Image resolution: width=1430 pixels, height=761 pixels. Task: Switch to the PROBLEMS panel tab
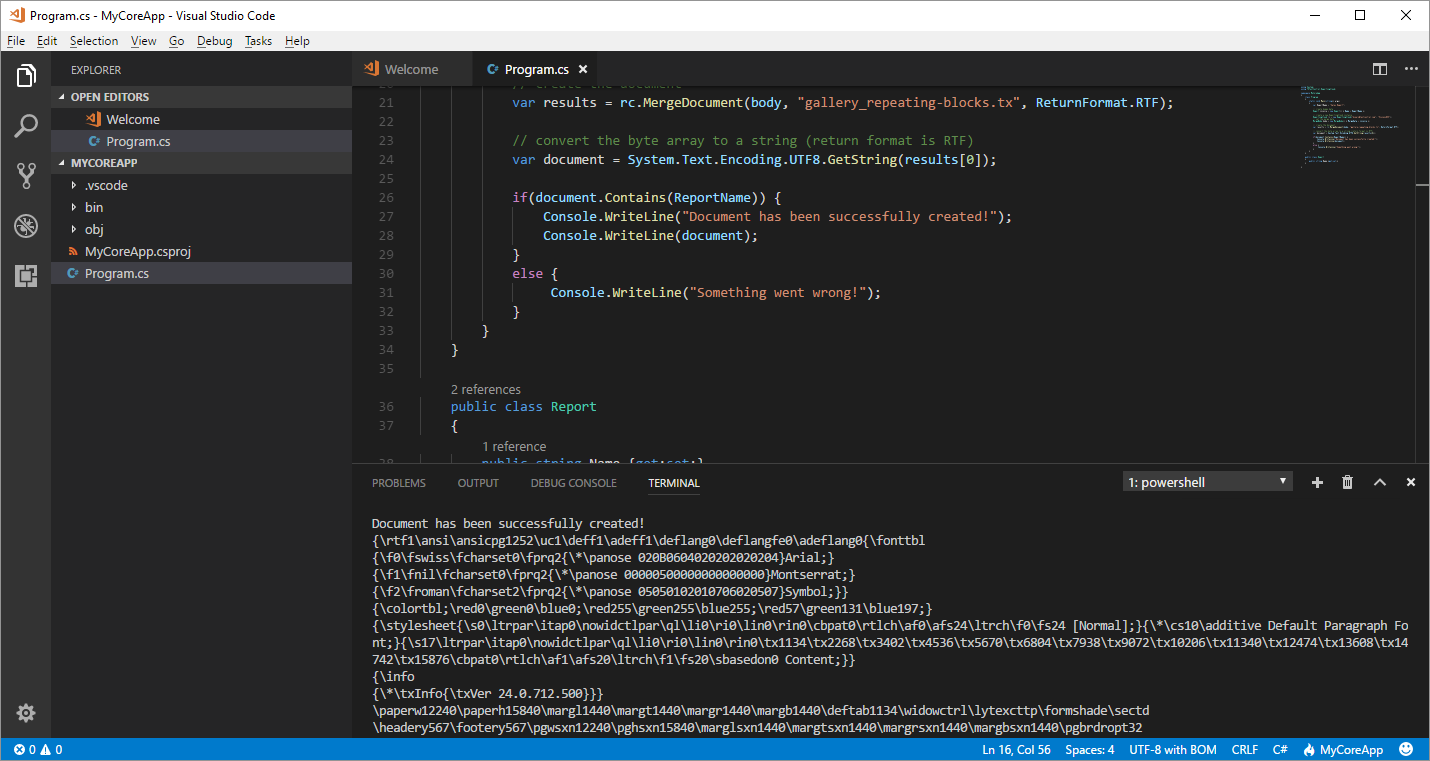click(399, 483)
